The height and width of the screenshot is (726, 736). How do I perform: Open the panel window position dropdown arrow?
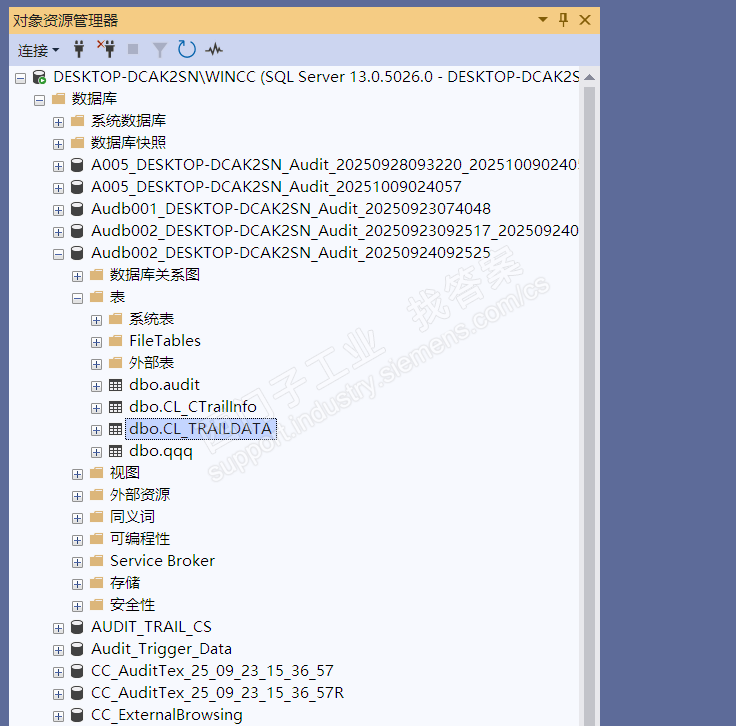tap(543, 20)
